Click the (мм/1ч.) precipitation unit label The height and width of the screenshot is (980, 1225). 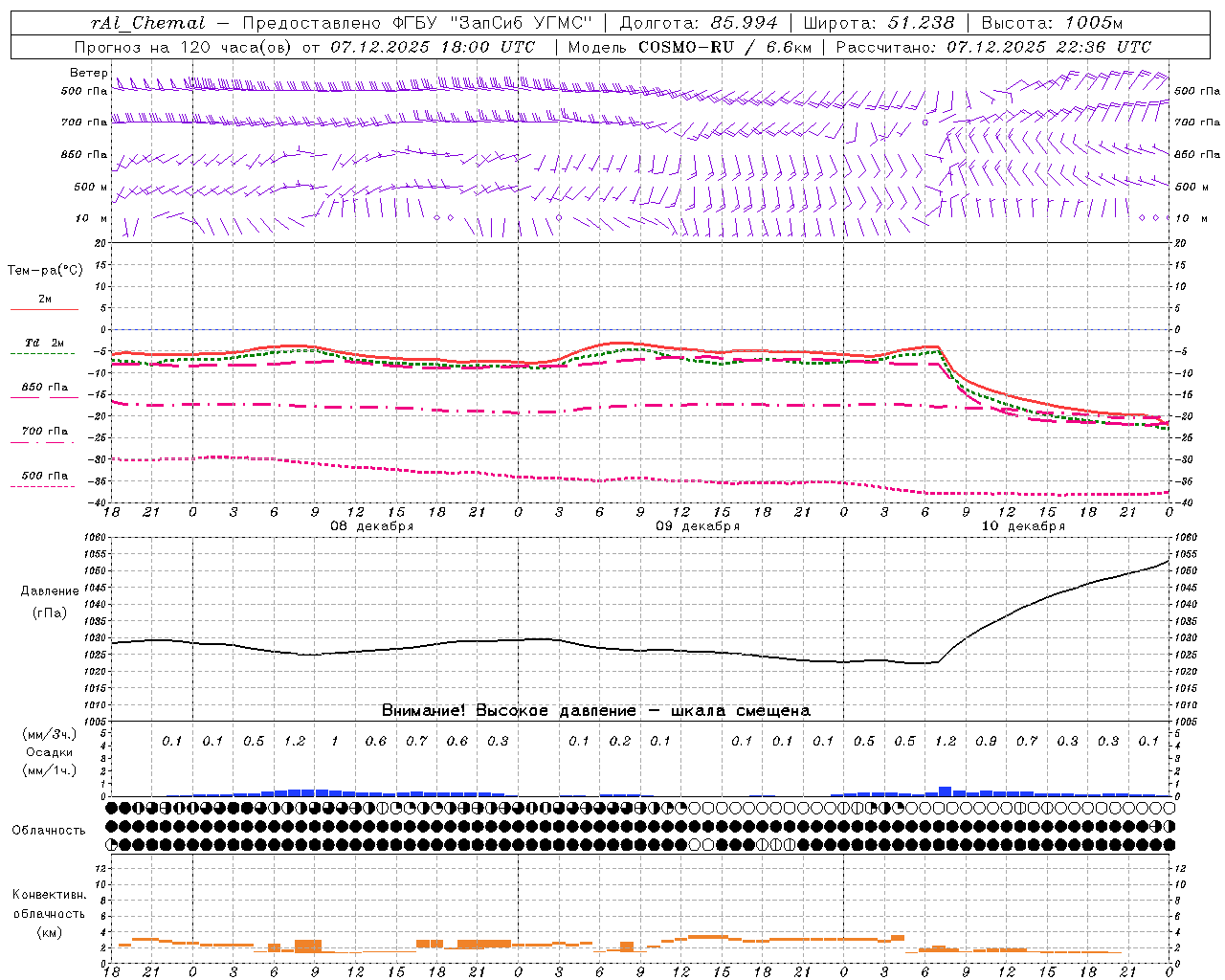pyautogui.click(x=49, y=770)
